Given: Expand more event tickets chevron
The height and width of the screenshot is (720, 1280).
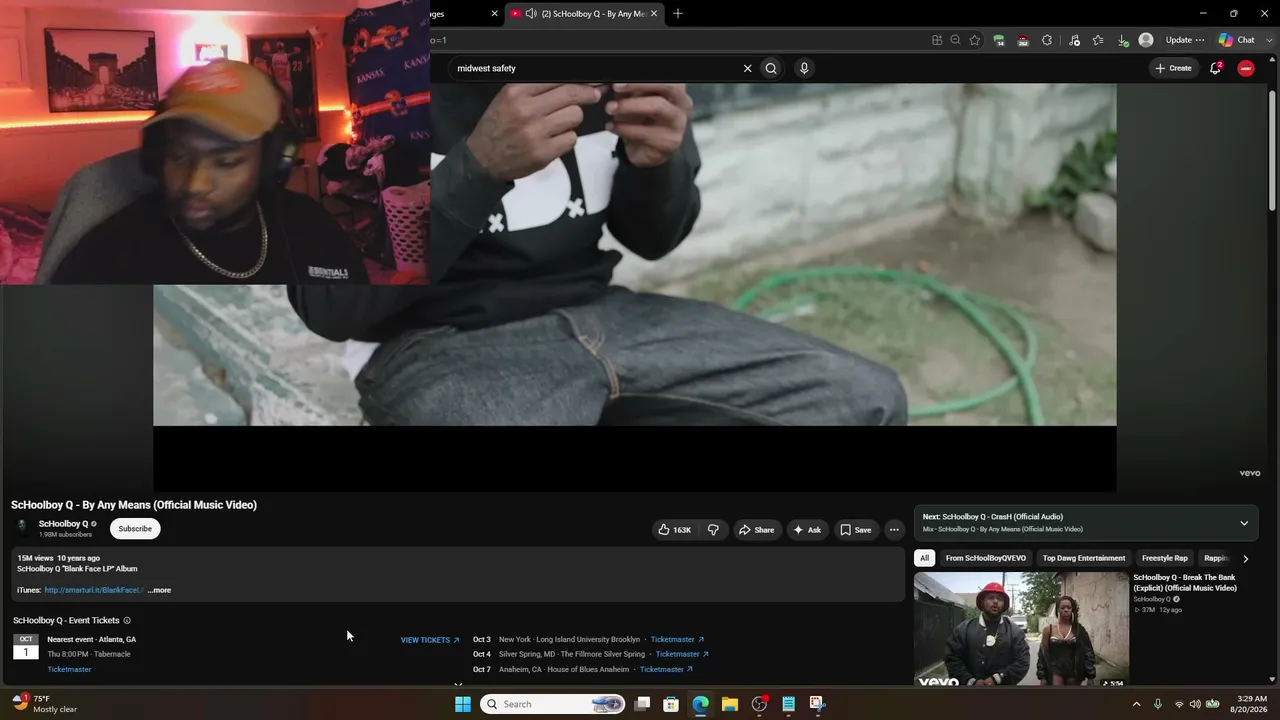Looking at the screenshot, I should tap(458, 685).
